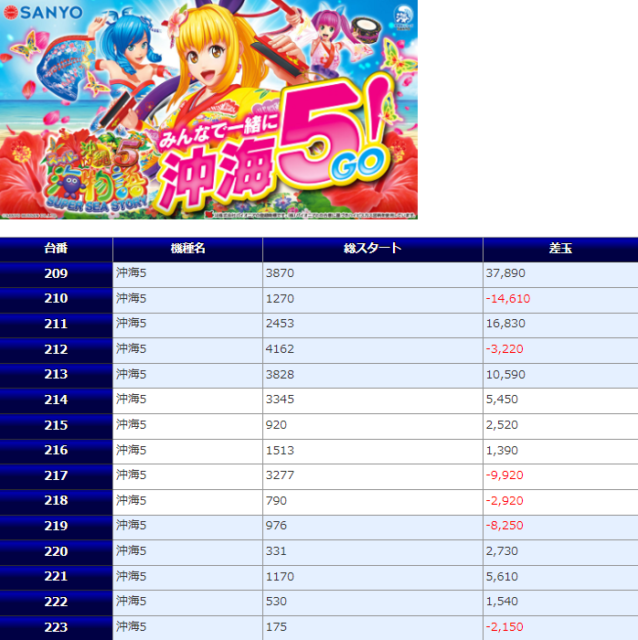Click ball difference value 1,390
Viewport: 638px width, 640px height.
502,450
